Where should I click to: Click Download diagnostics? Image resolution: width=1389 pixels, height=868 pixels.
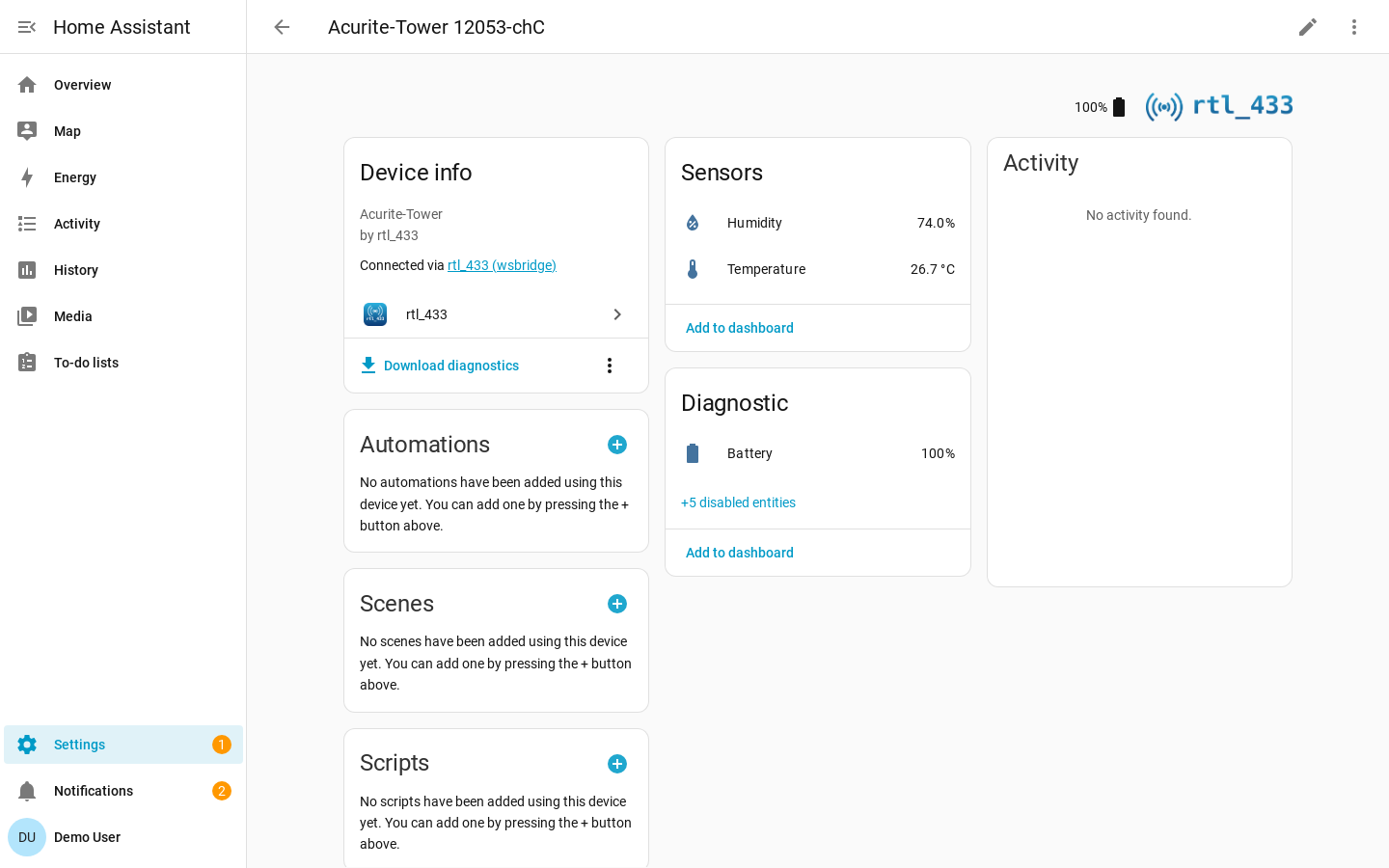coord(440,366)
